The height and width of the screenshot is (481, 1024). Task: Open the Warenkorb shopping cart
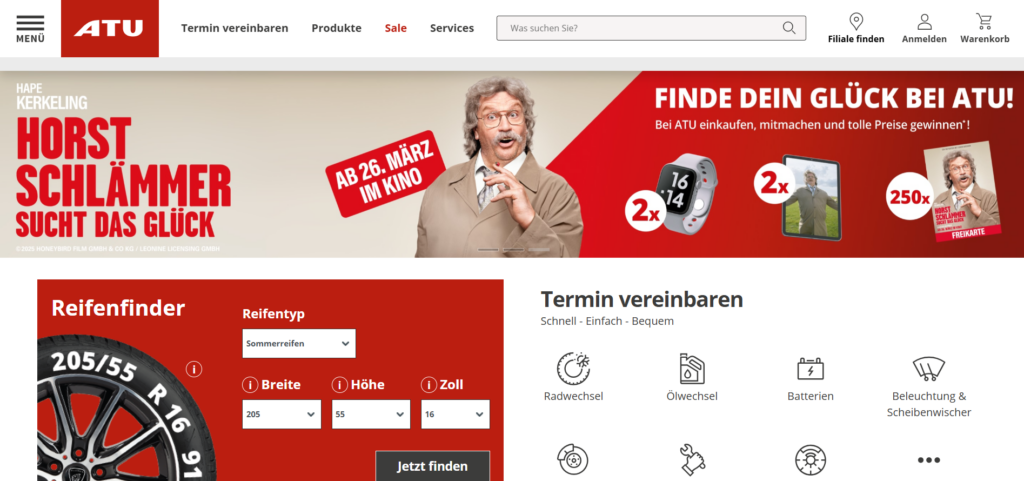point(984,22)
